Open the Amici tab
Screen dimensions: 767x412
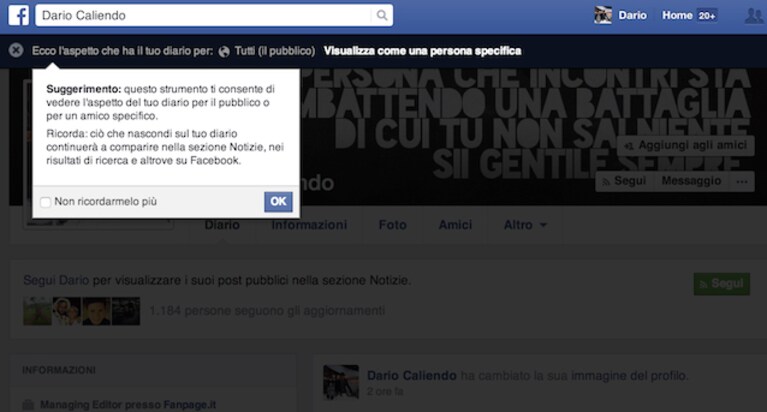click(x=455, y=225)
